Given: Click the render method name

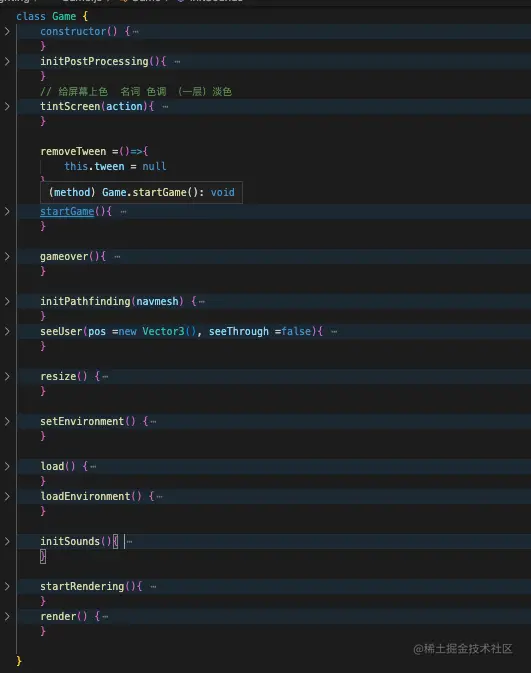Looking at the screenshot, I should (58, 617).
